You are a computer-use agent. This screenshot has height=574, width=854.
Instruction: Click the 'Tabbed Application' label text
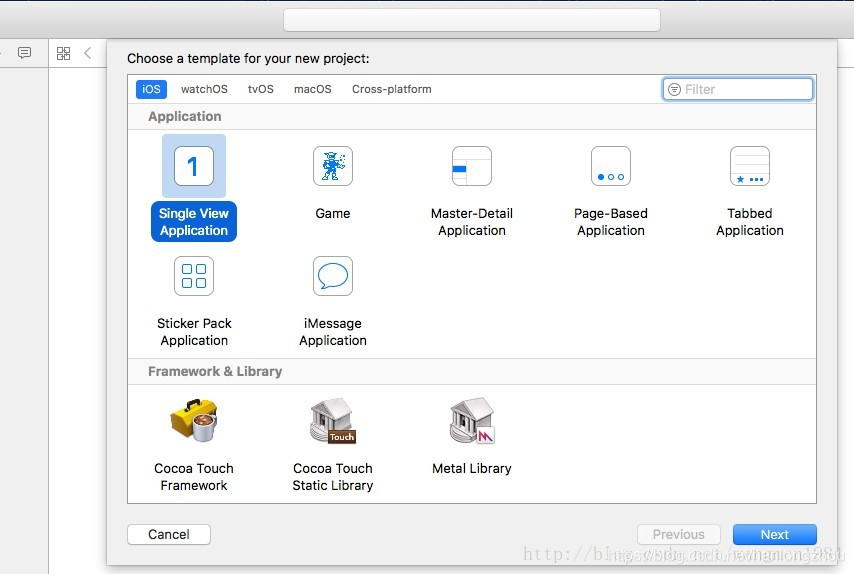click(x=750, y=222)
